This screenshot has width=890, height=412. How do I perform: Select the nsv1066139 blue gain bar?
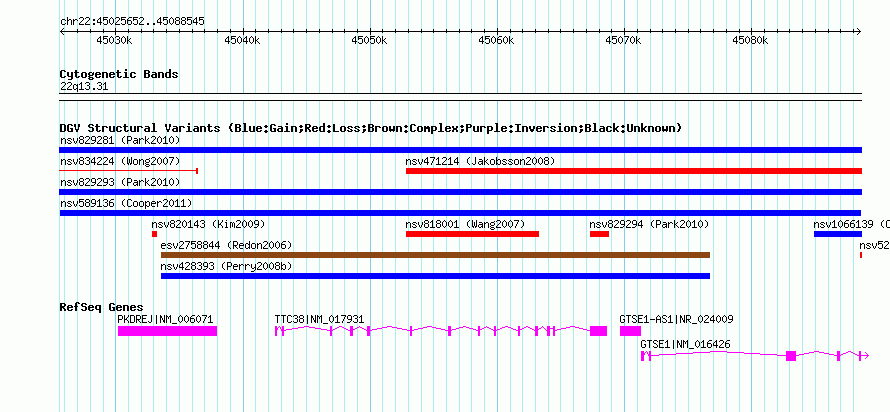coord(838,234)
